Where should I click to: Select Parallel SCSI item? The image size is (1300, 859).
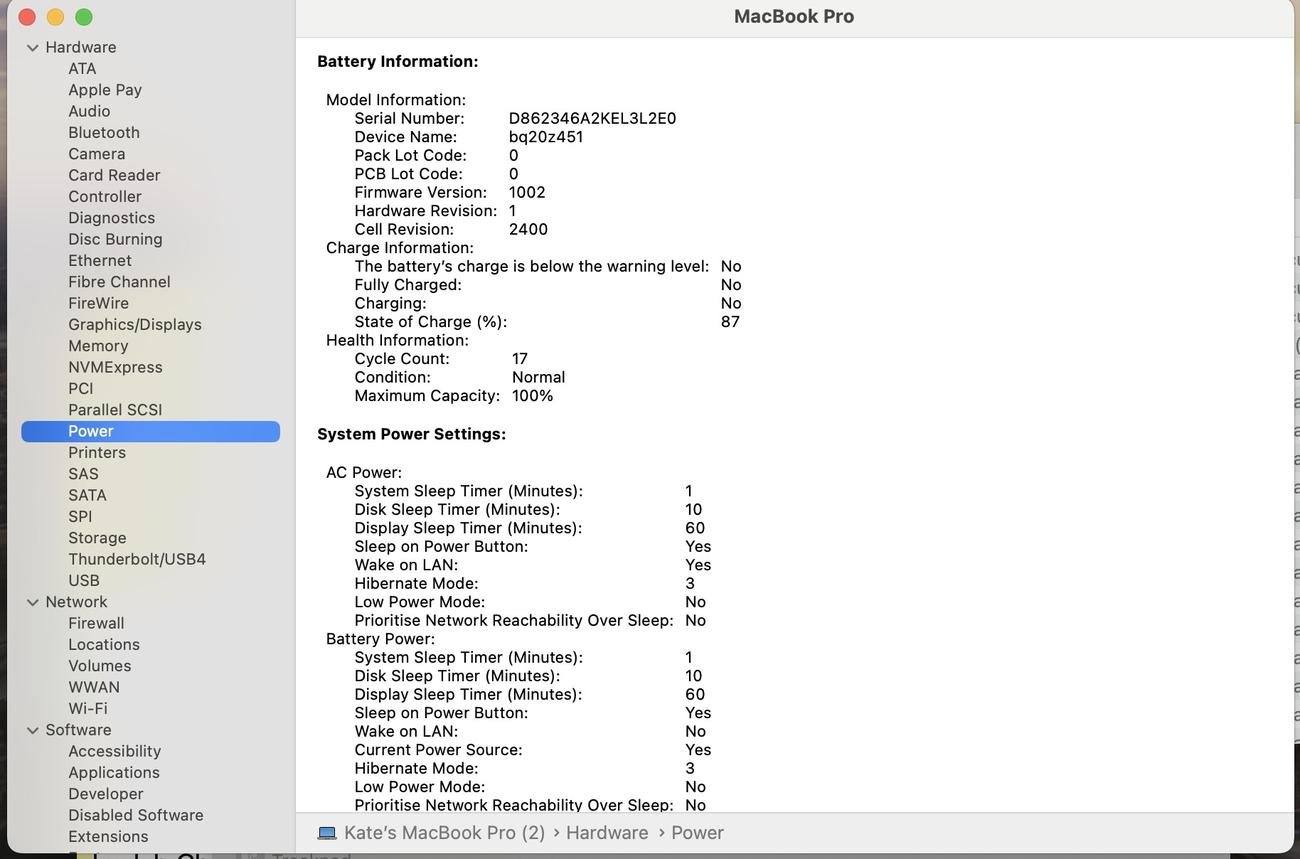pyautogui.click(x=115, y=410)
